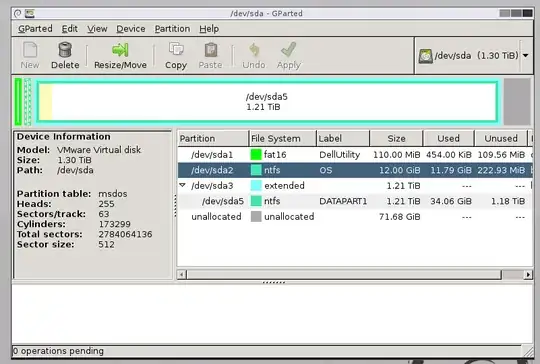The image size is (540, 364).
Task: Click the Apply checkmark icon
Action: pyautogui.click(x=289, y=50)
